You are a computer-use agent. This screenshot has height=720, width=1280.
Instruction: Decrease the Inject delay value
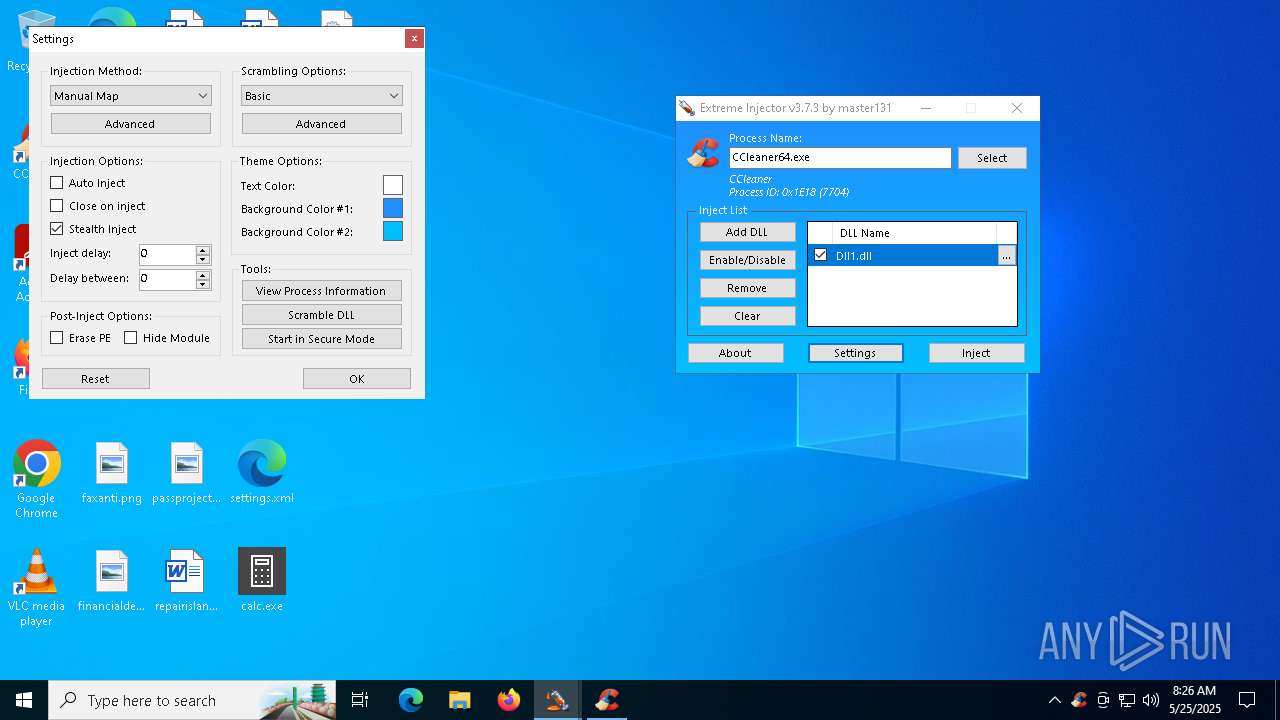pos(203,260)
